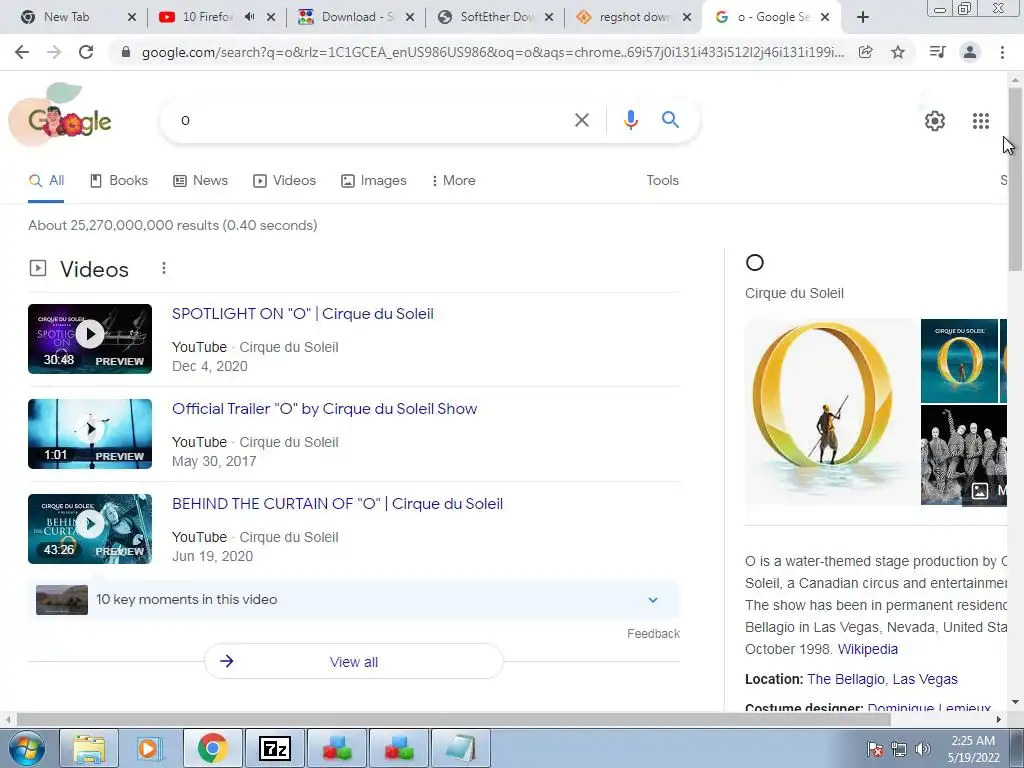Open Action Center flag icon
This screenshot has width=1024, height=768.
tap(874, 749)
